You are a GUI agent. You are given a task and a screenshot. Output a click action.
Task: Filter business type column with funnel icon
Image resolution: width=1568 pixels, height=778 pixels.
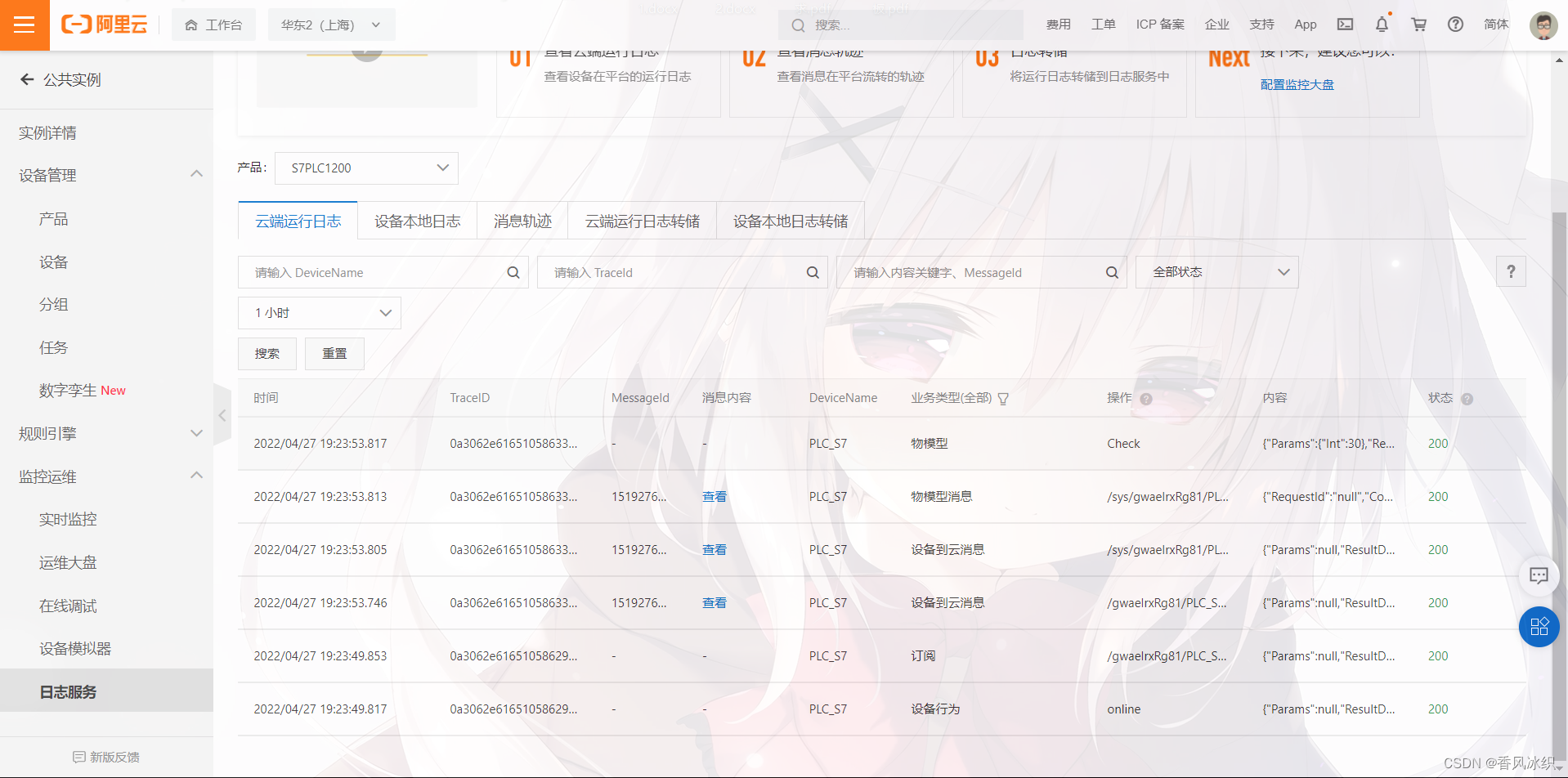(1003, 399)
